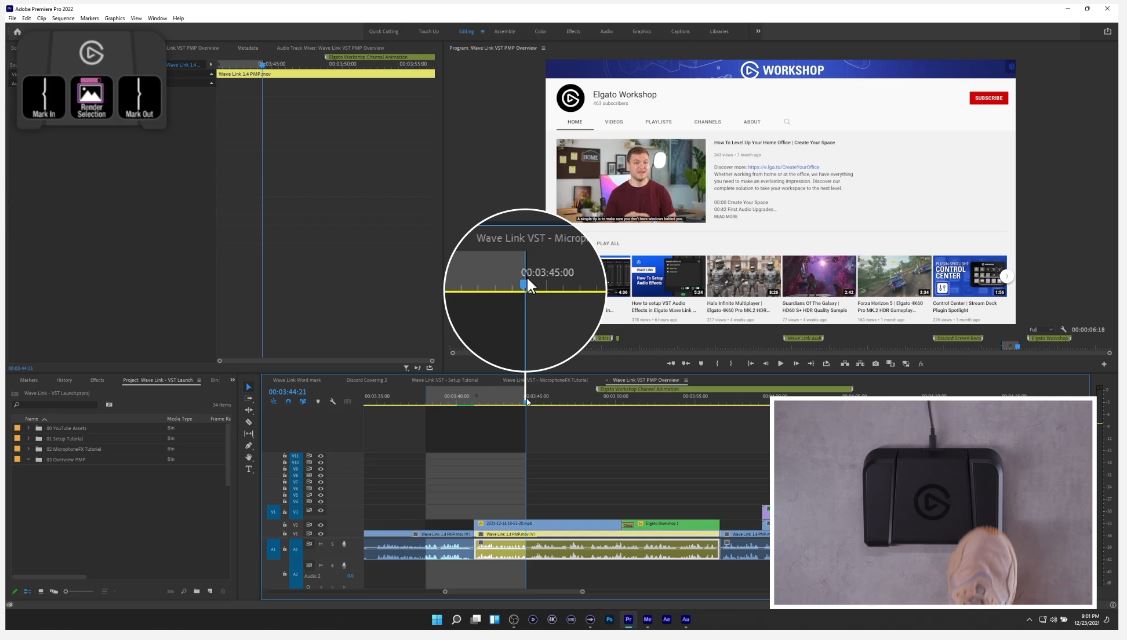The image size is (1127, 640).
Task: Click the Home icon in workspace bar
Action: point(17,31)
